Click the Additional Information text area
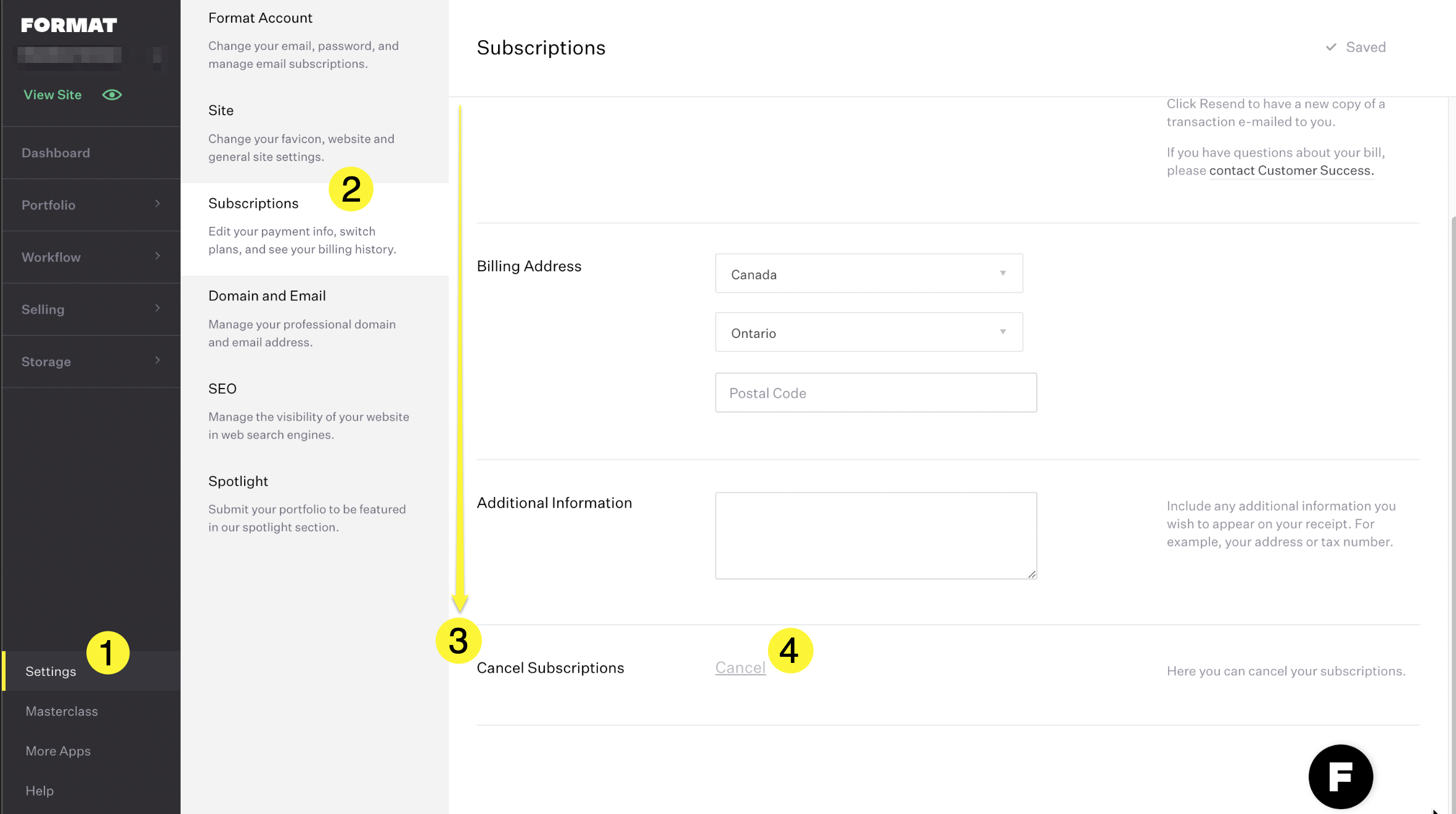The width and height of the screenshot is (1456, 814). click(x=875, y=535)
